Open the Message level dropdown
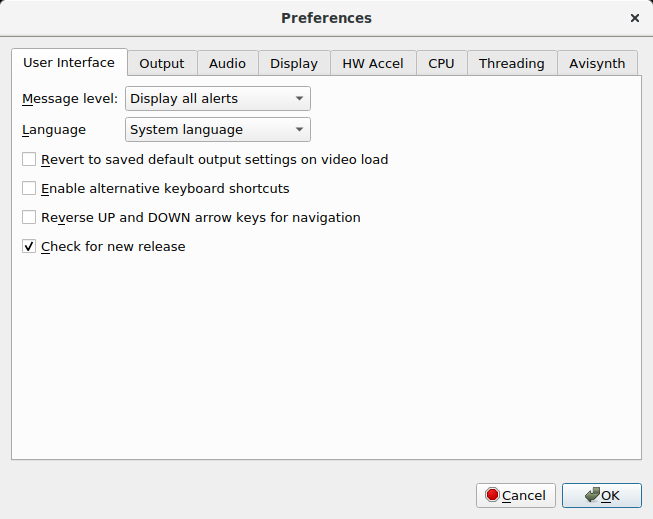 [218, 99]
